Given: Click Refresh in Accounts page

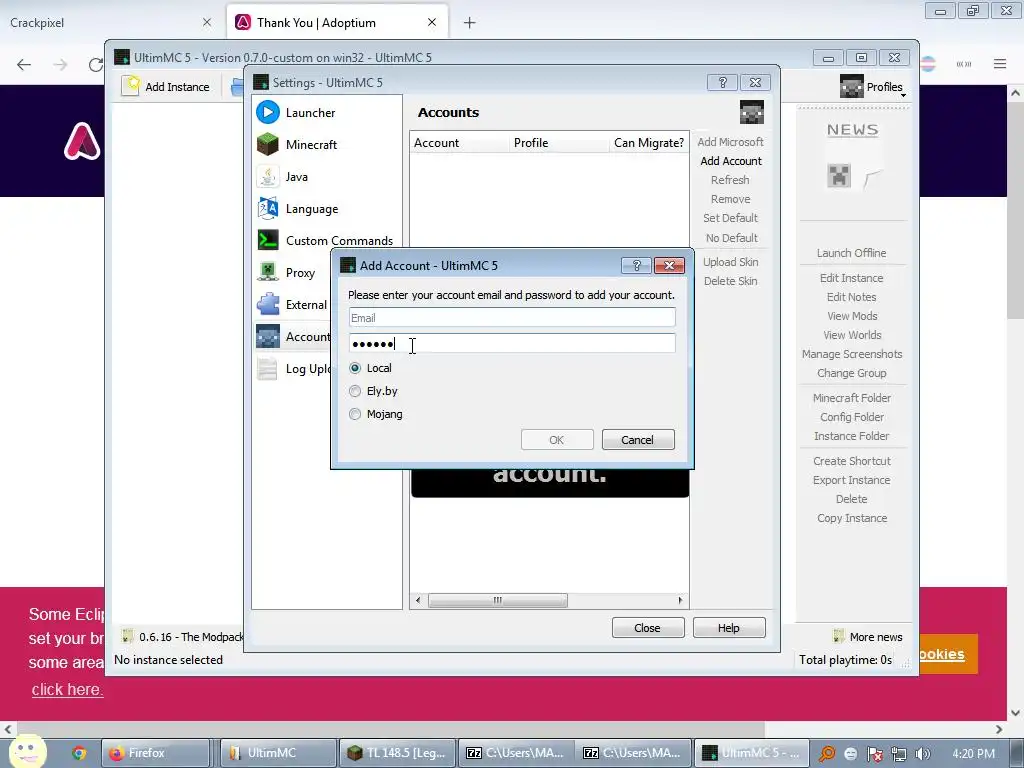Looking at the screenshot, I should click(x=730, y=180).
